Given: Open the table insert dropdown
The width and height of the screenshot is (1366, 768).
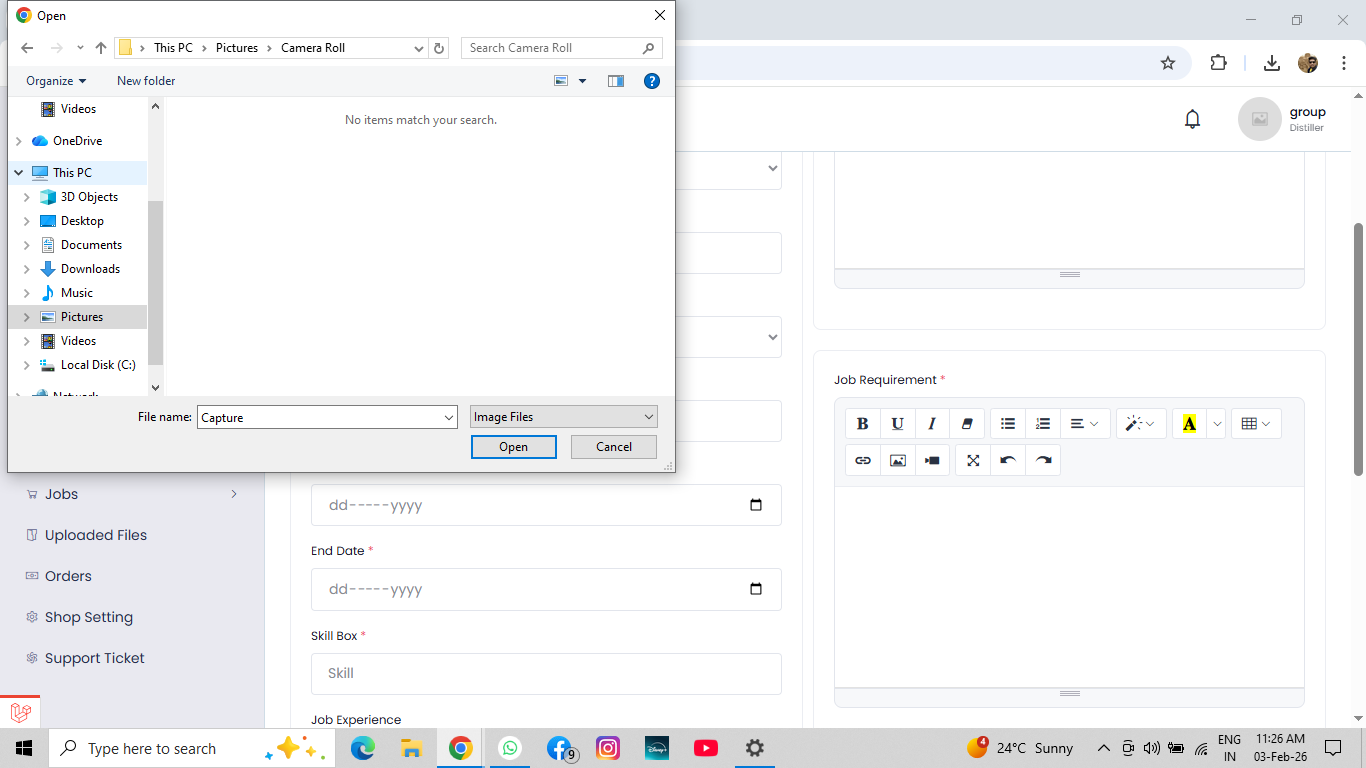Looking at the screenshot, I should point(1255,424).
